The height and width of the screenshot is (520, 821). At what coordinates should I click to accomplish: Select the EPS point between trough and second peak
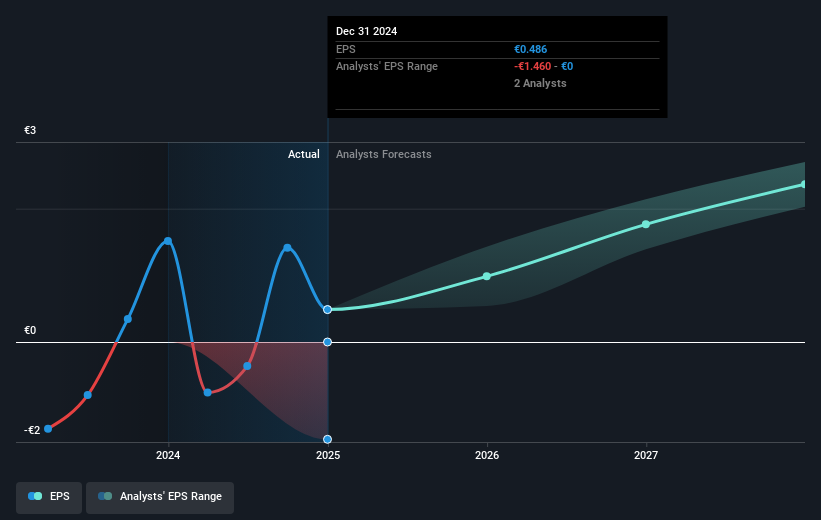pyautogui.click(x=247, y=366)
